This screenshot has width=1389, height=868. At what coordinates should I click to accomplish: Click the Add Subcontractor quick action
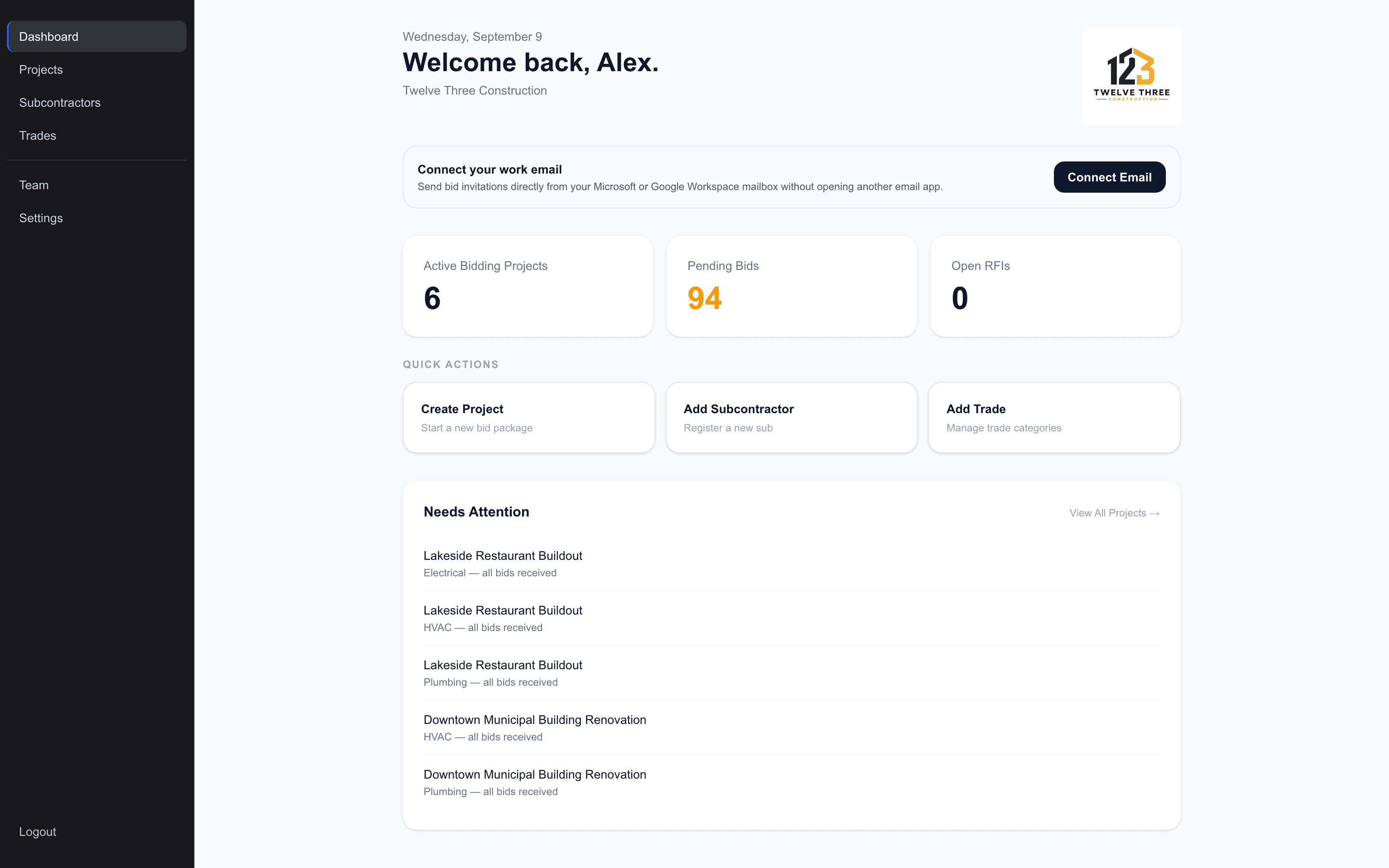[791, 418]
